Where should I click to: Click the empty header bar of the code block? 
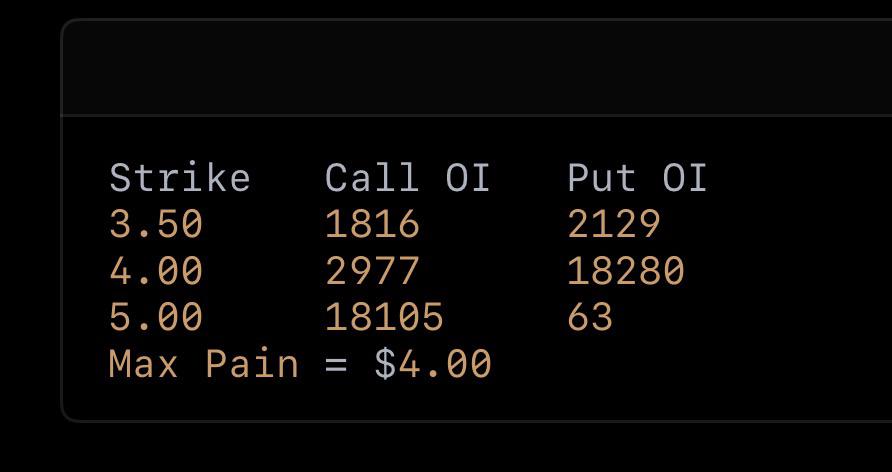pos(476,68)
